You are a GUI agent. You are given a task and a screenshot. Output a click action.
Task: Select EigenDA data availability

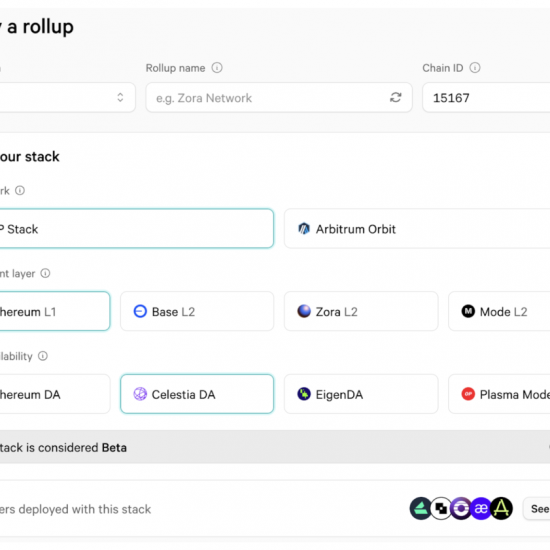pos(361,394)
